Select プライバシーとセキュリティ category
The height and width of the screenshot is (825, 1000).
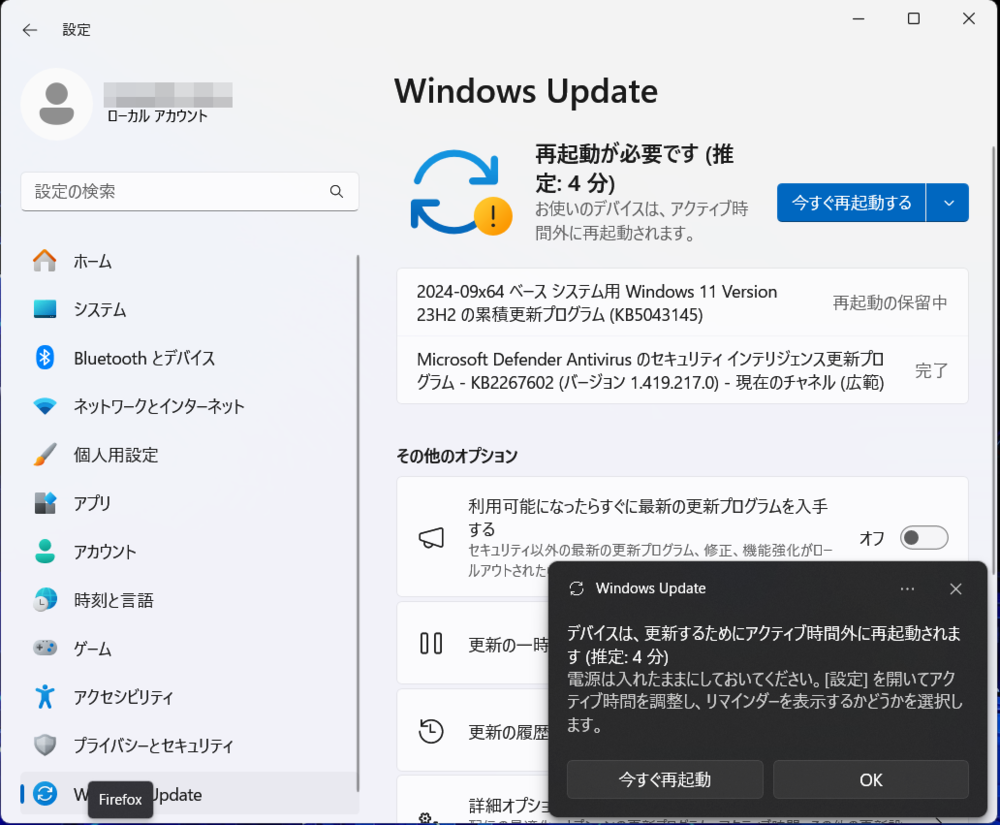pos(189,745)
